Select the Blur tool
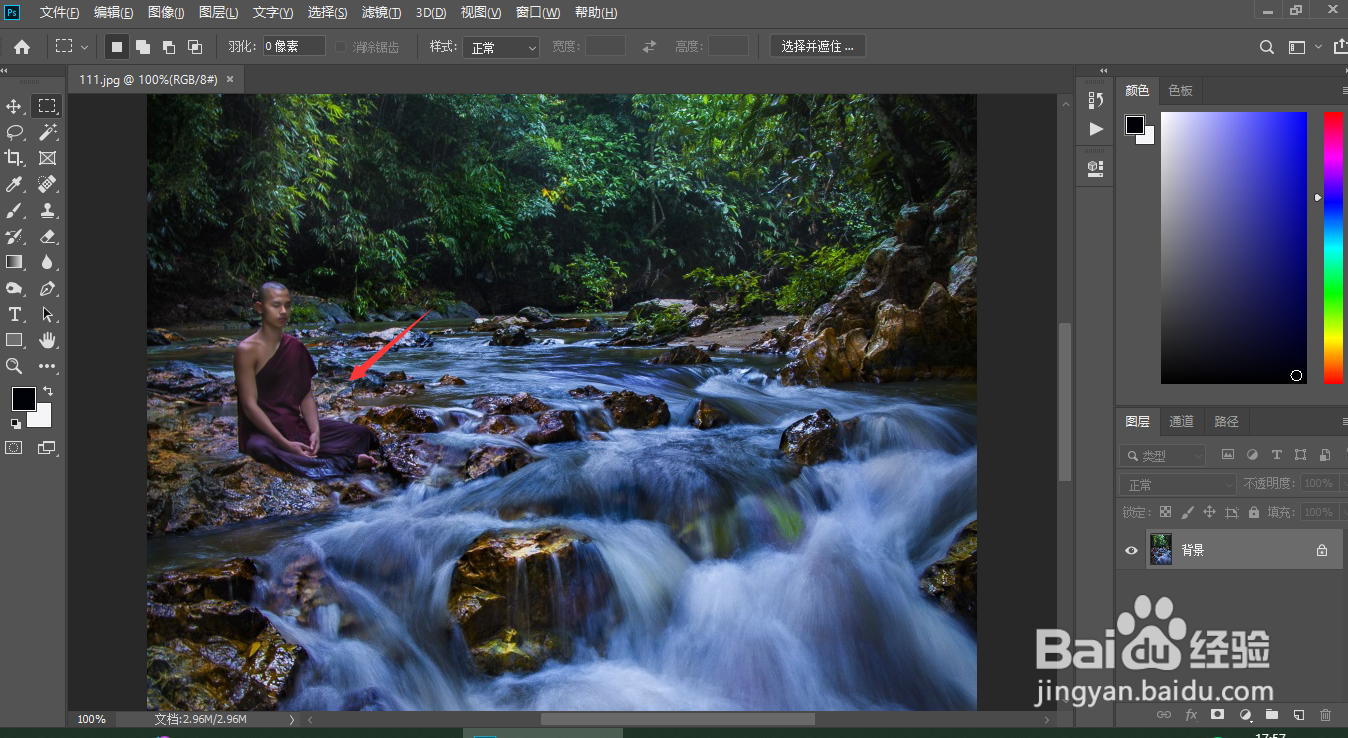The height and width of the screenshot is (738, 1348). pyautogui.click(x=47, y=262)
